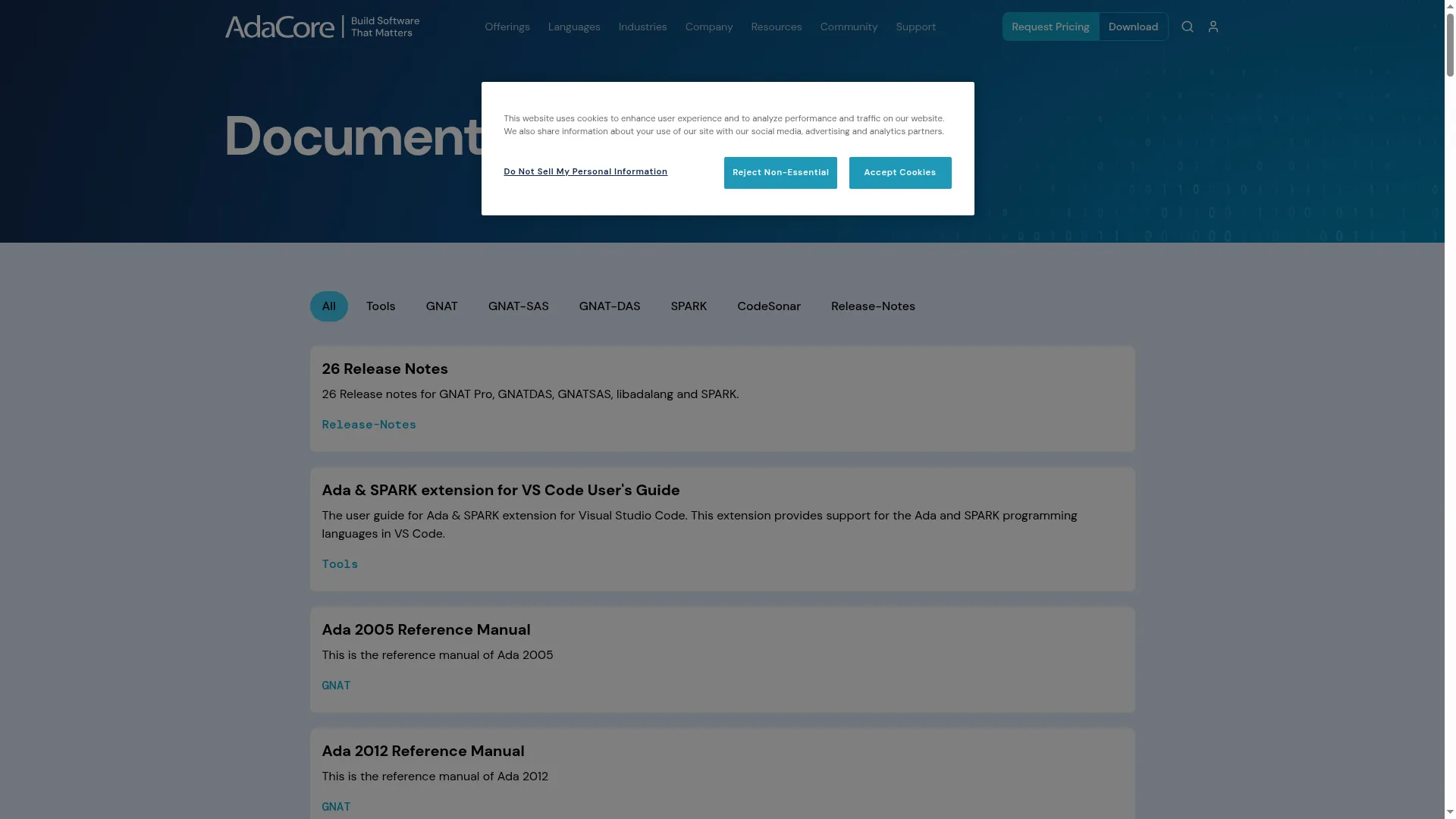Click the text 'This is the reference manual of Ada 2005'
1456x819 pixels.
pyautogui.click(x=438, y=655)
